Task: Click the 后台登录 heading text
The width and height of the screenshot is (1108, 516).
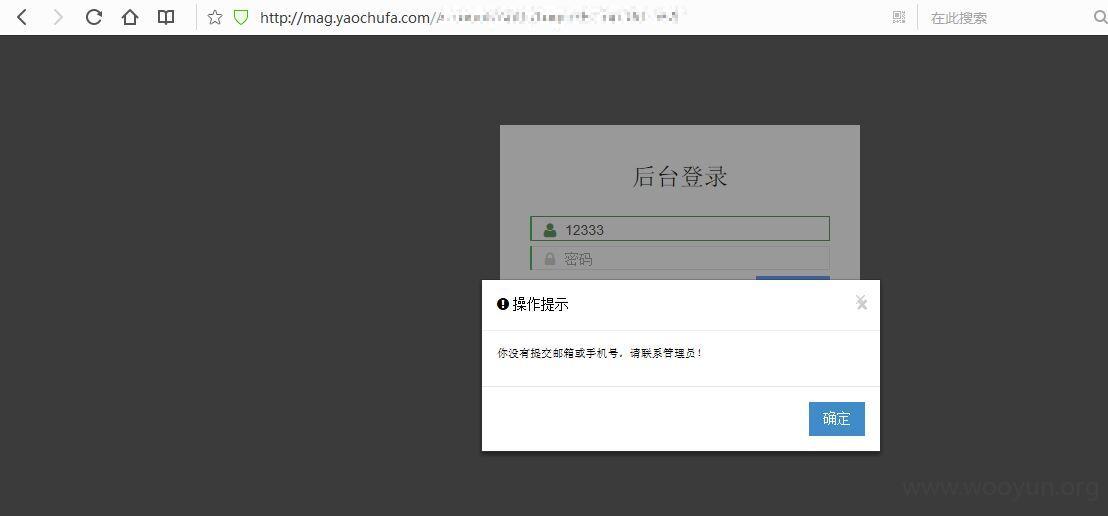Action: click(x=680, y=177)
